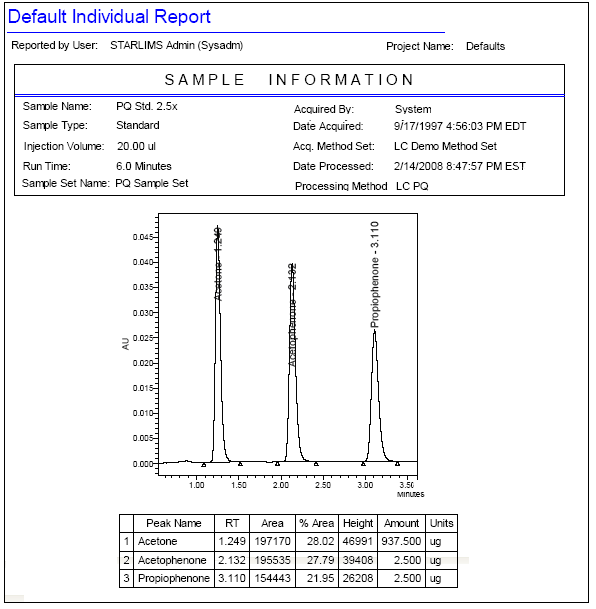Click the 'Propiophenone - 3.110' peak label

[374, 275]
